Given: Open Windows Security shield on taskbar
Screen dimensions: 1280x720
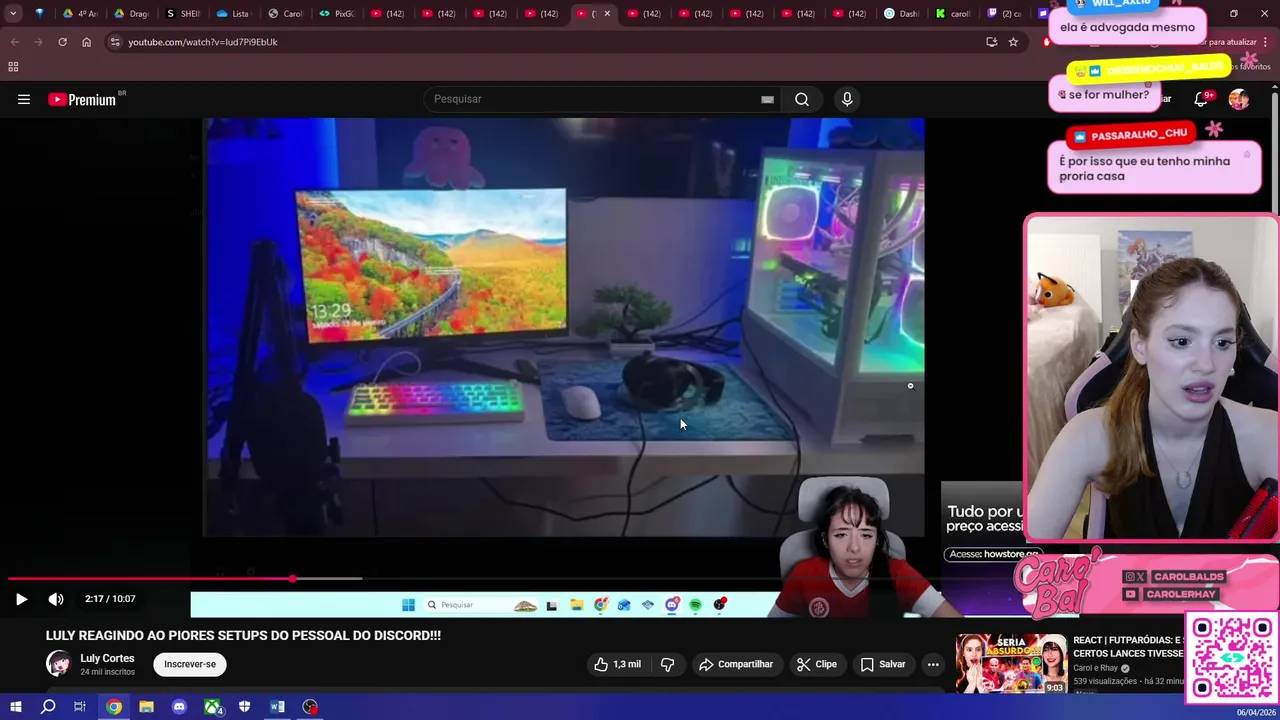Looking at the screenshot, I should click(245, 707).
